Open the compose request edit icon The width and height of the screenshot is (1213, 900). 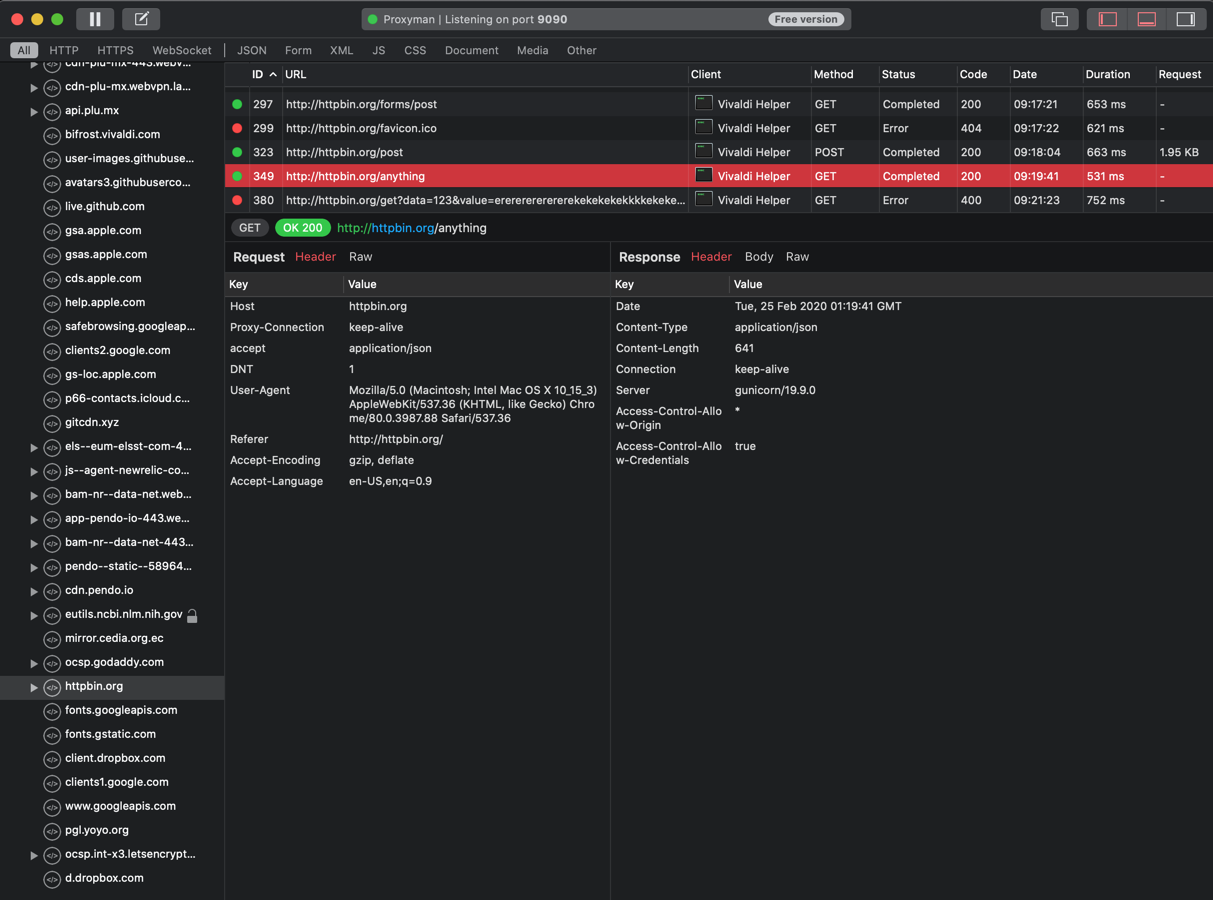pos(141,19)
